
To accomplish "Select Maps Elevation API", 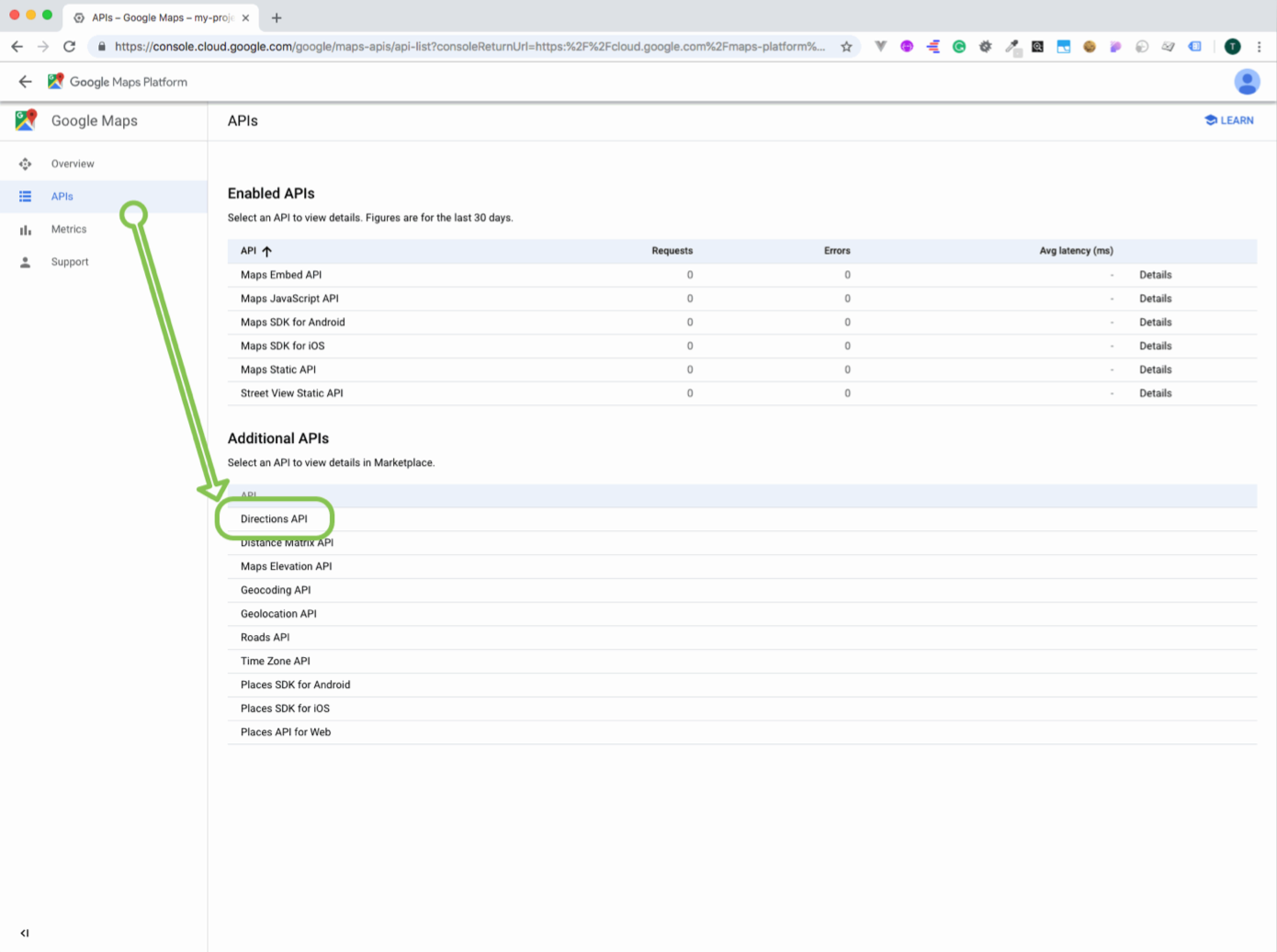I will pos(742,567).
